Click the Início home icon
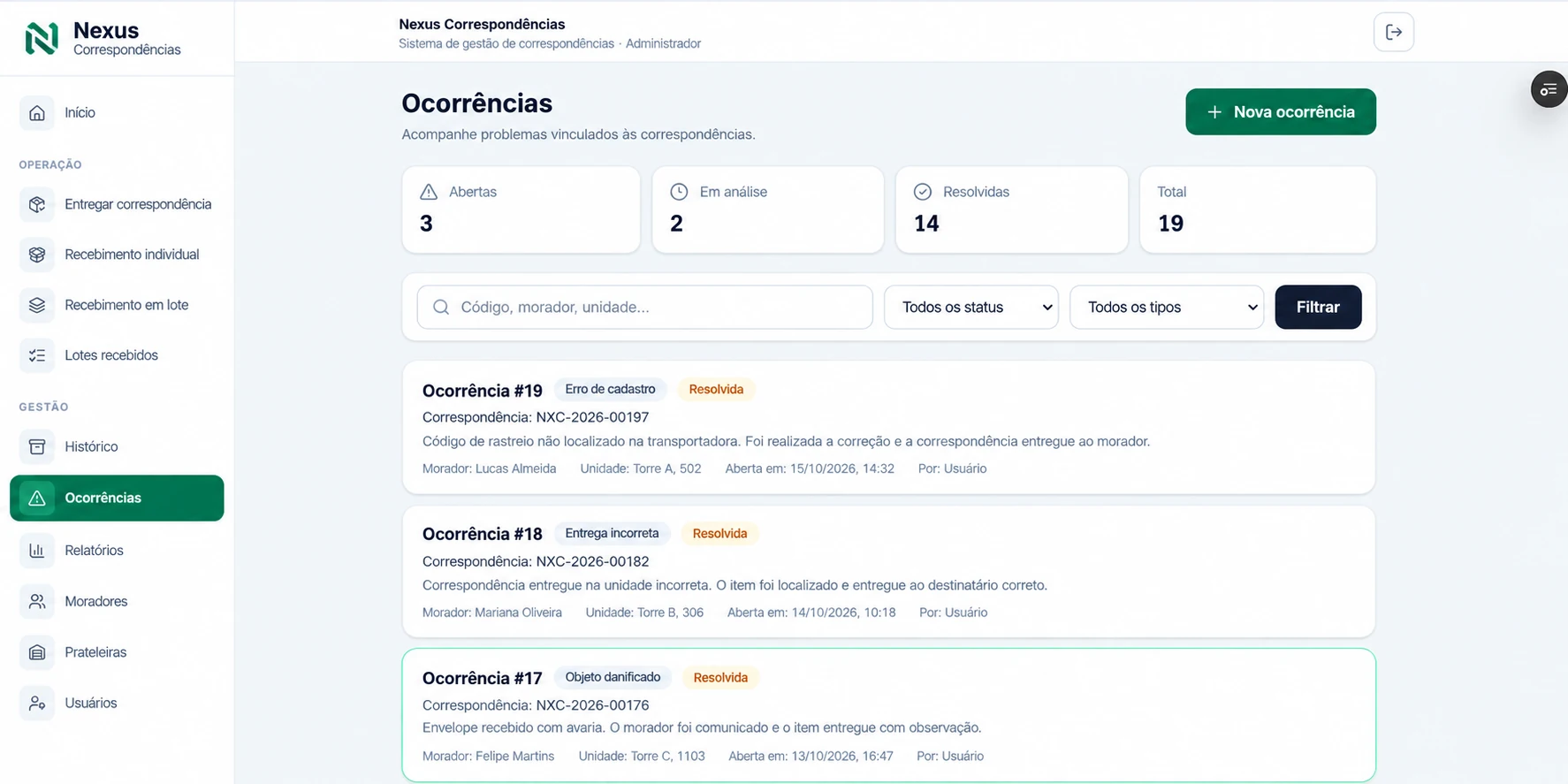The height and width of the screenshot is (784, 1568). tap(37, 113)
